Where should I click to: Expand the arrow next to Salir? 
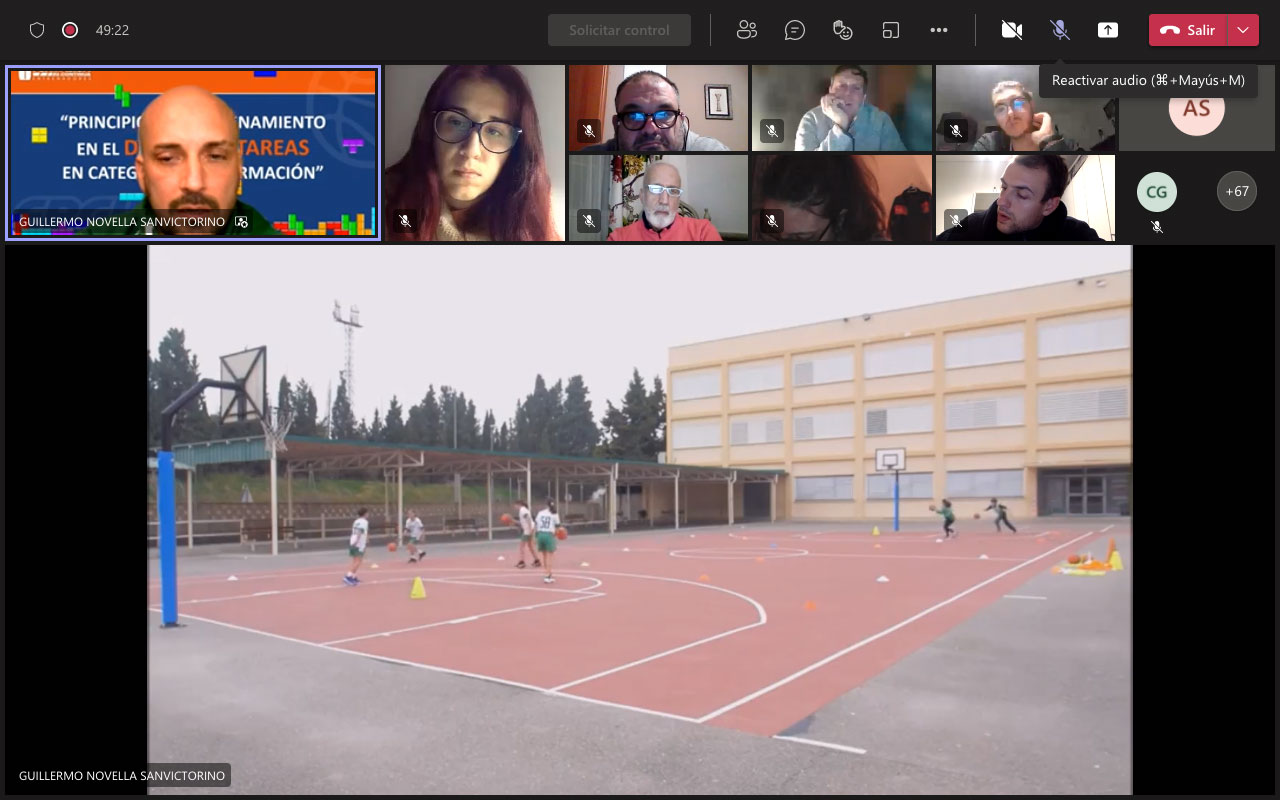tap(1243, 30)
